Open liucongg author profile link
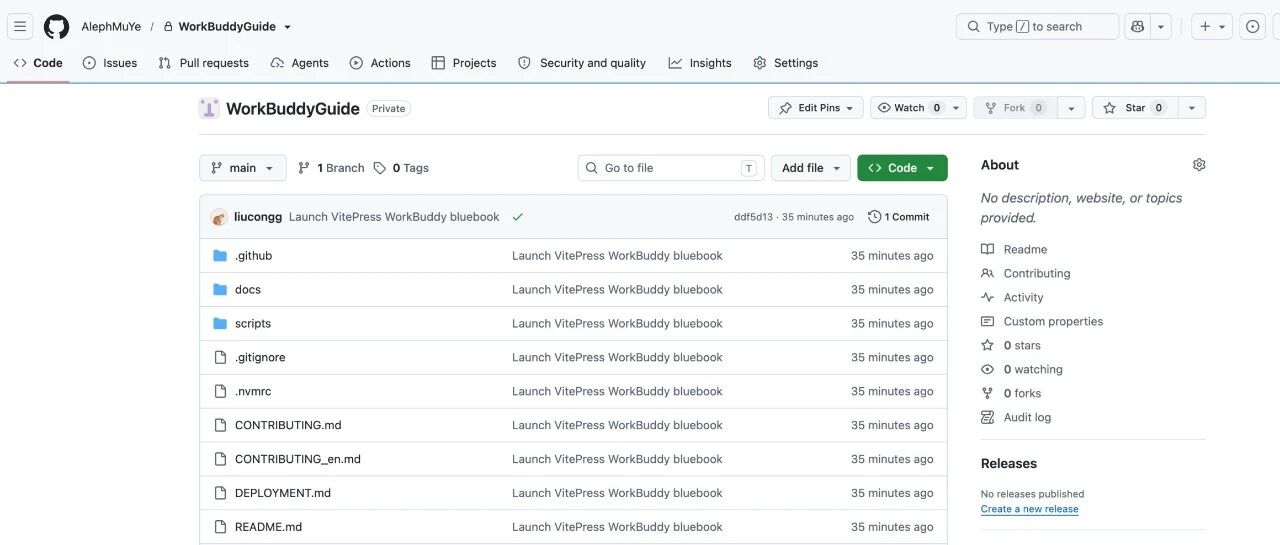Screen dimensions: 1280x545 coord(258,217)
